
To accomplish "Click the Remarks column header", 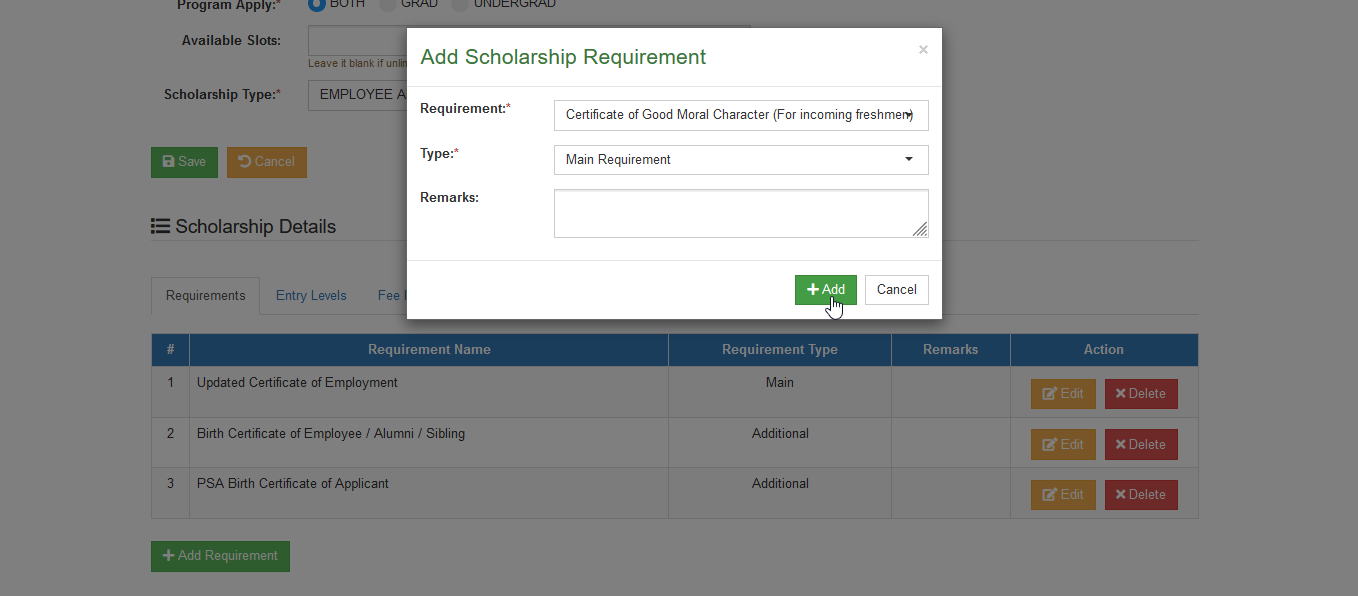I will point(951,350).
